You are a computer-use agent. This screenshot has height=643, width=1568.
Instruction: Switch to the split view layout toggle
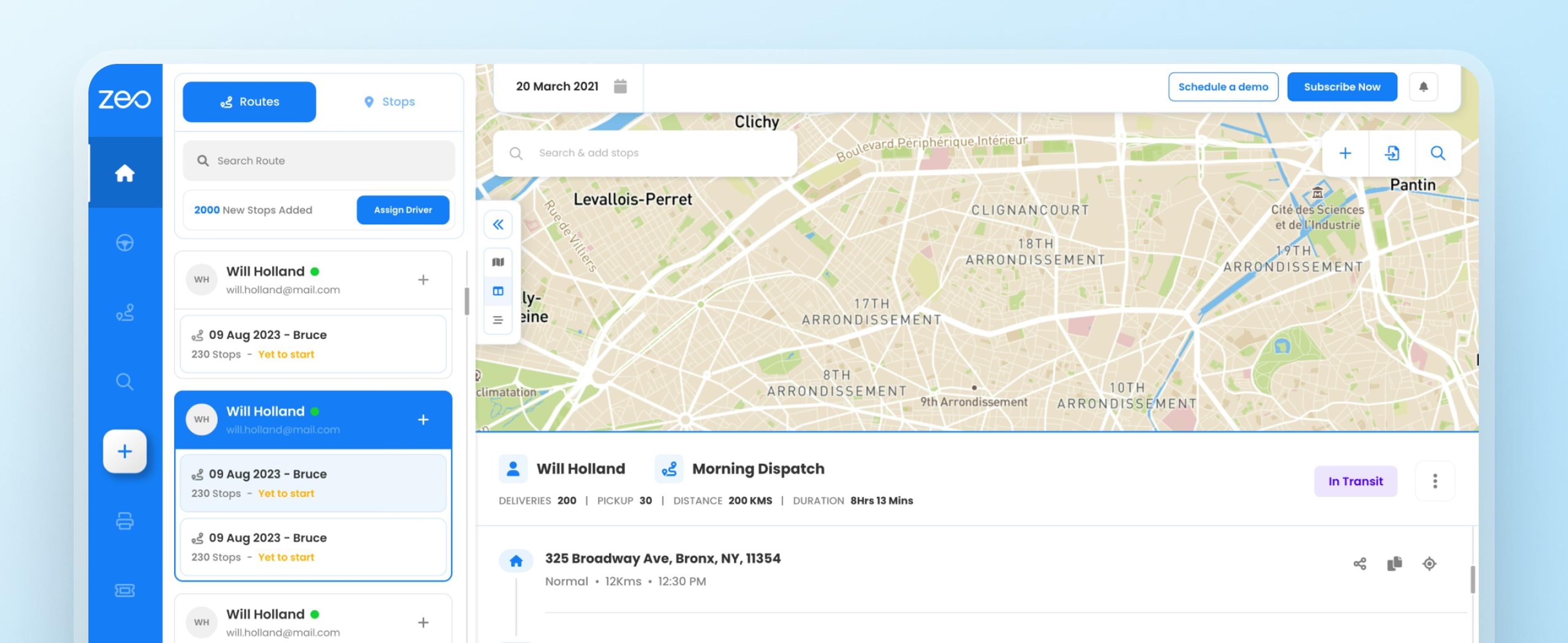[498, 291]
